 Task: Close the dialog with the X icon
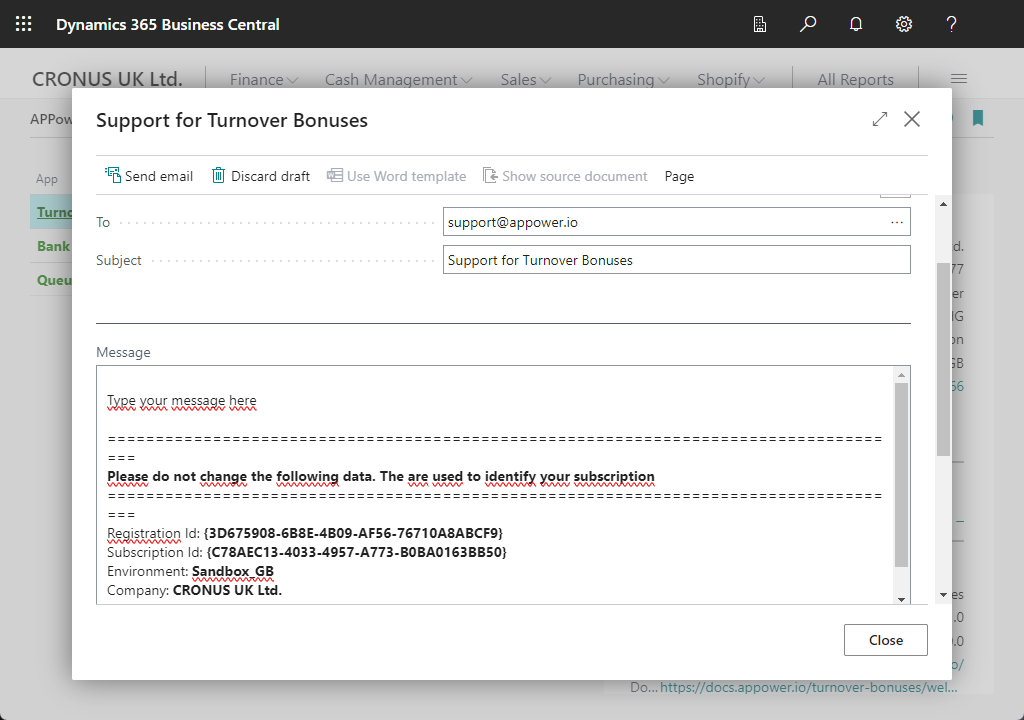click(912, 120)
